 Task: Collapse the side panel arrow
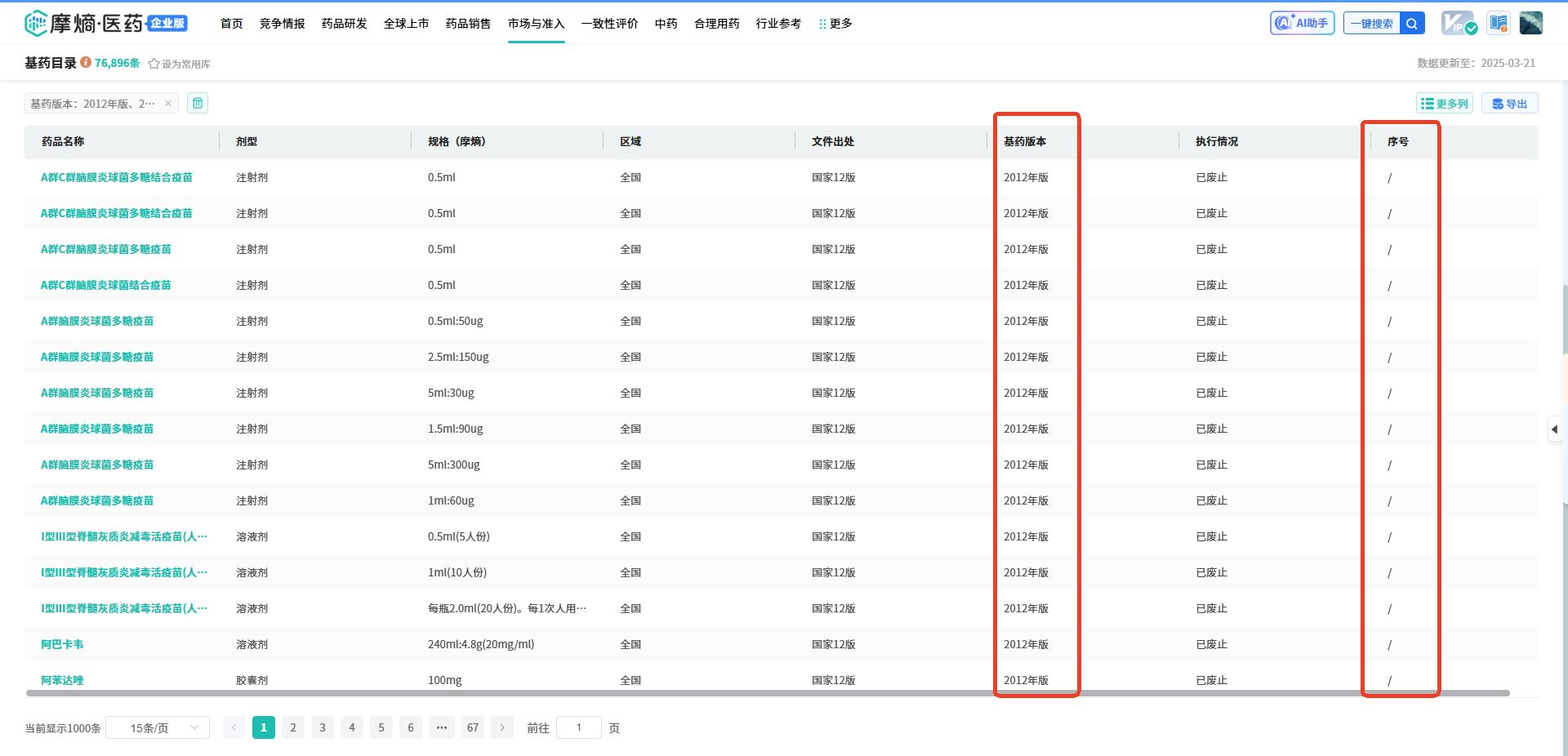[1555, 429]
